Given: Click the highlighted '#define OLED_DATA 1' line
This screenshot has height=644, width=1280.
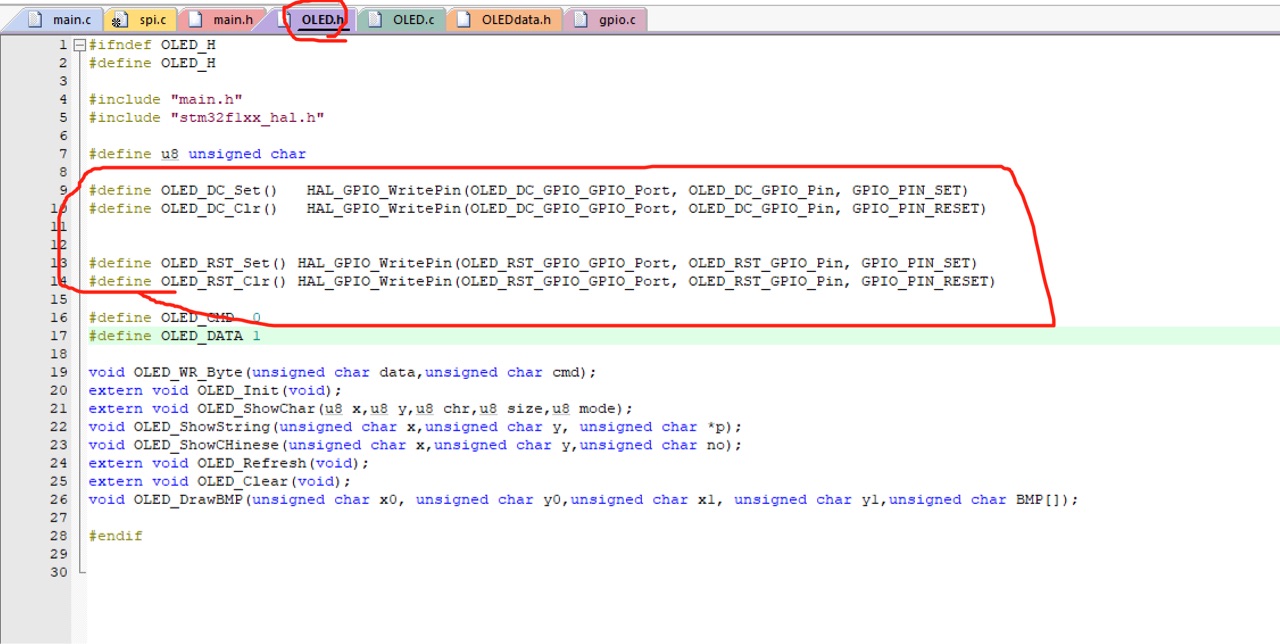Looking at the screenshot, I should tap(174, 336).
